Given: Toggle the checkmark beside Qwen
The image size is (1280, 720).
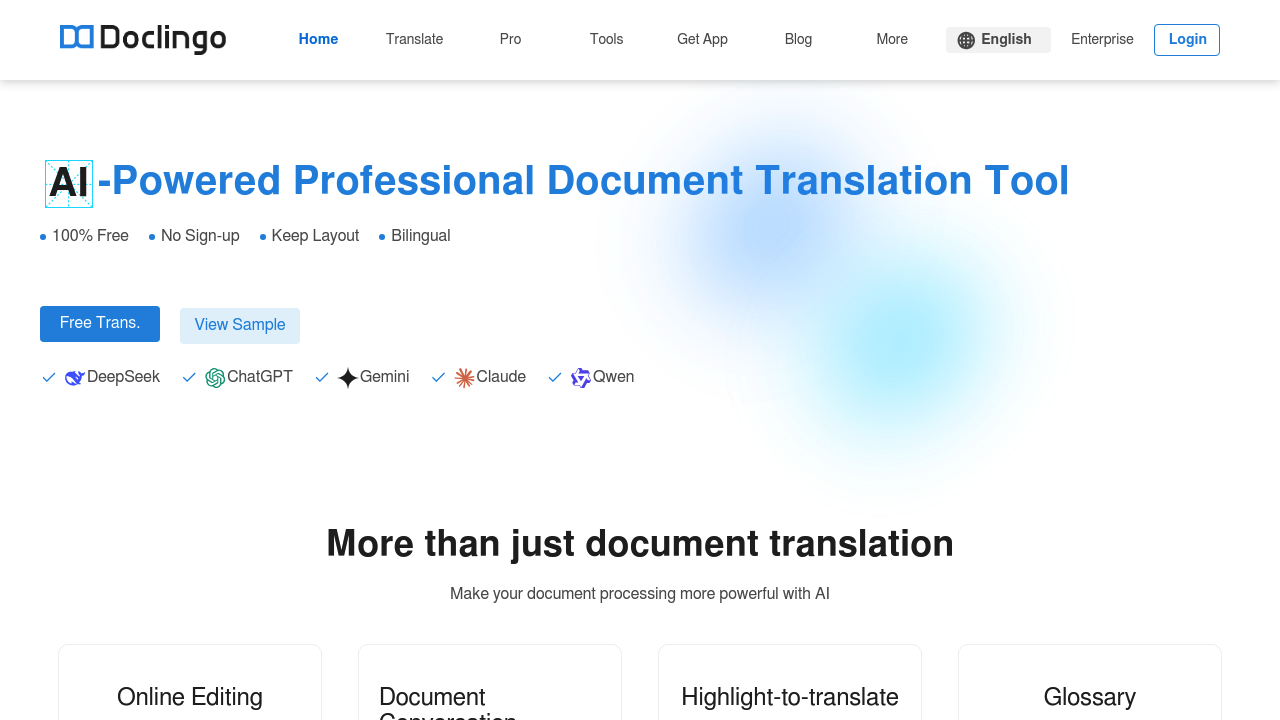Looking at the screenshot, I should [555, 377].
